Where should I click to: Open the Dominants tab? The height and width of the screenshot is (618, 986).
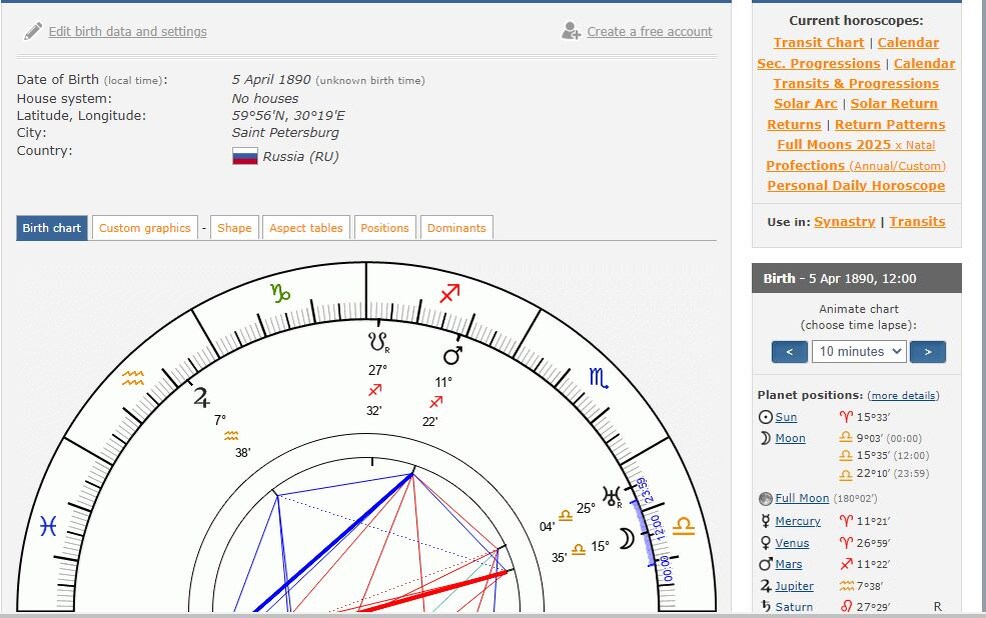pyautogui.click(x=457, y=228)
